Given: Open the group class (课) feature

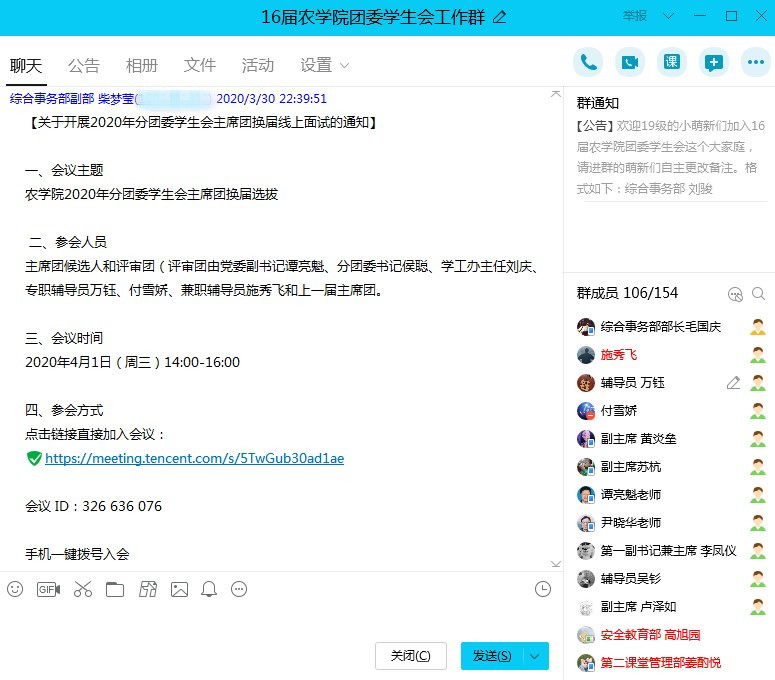Looking at the screenshot, I should coord(672,62).
